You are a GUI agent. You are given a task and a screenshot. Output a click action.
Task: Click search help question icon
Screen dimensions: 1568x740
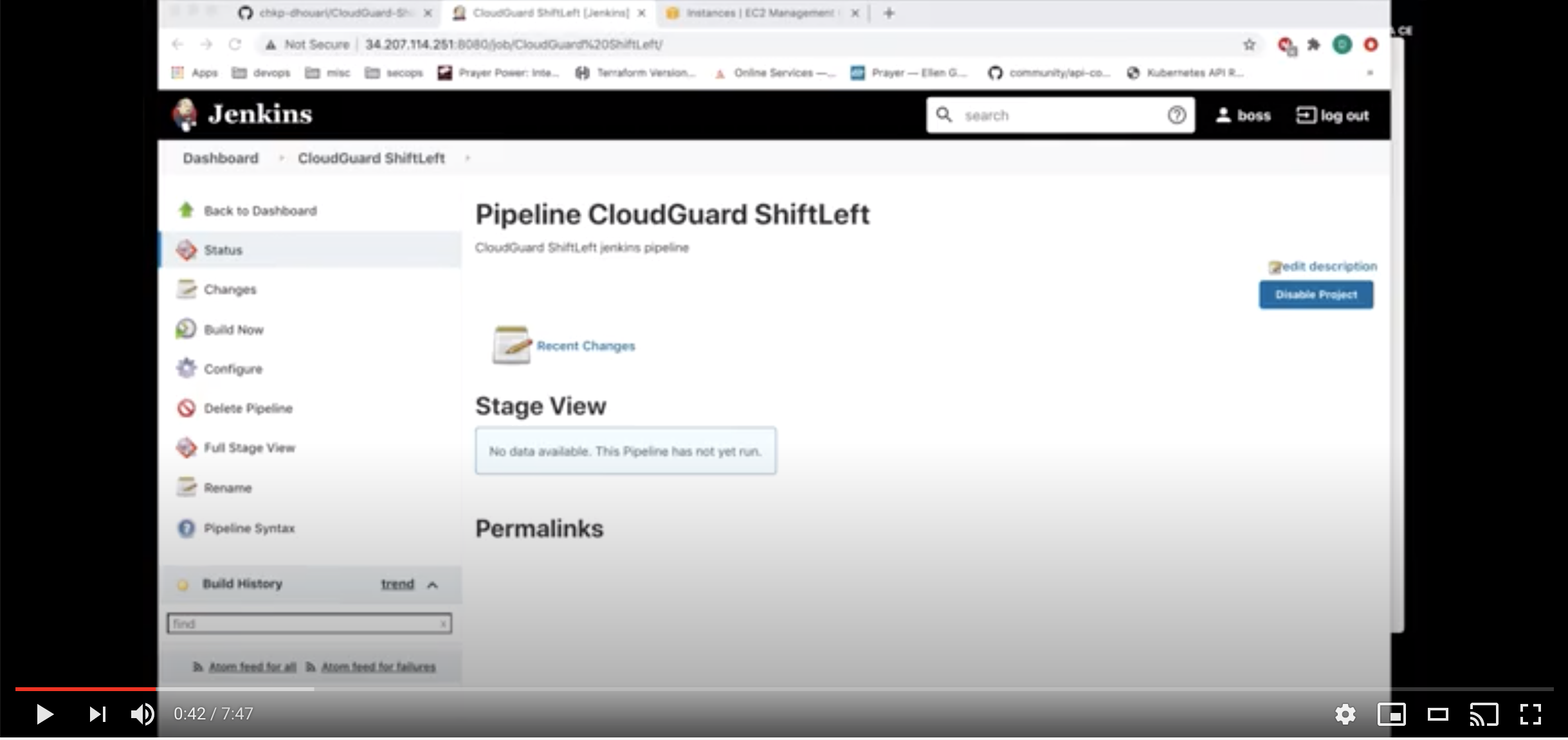[1176, 115]
